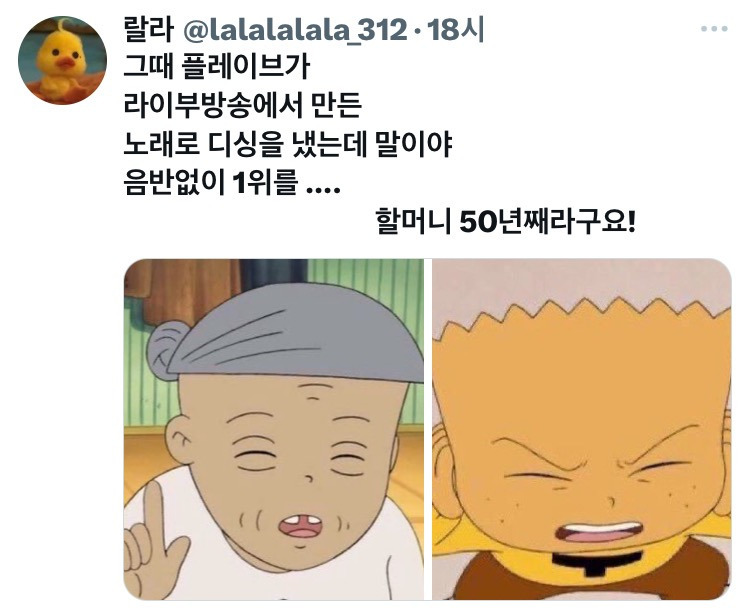Viewport: 750px width, 615px height.
Task: Open the @lalalalala_312 handle link
Action: tap(296, 30)
